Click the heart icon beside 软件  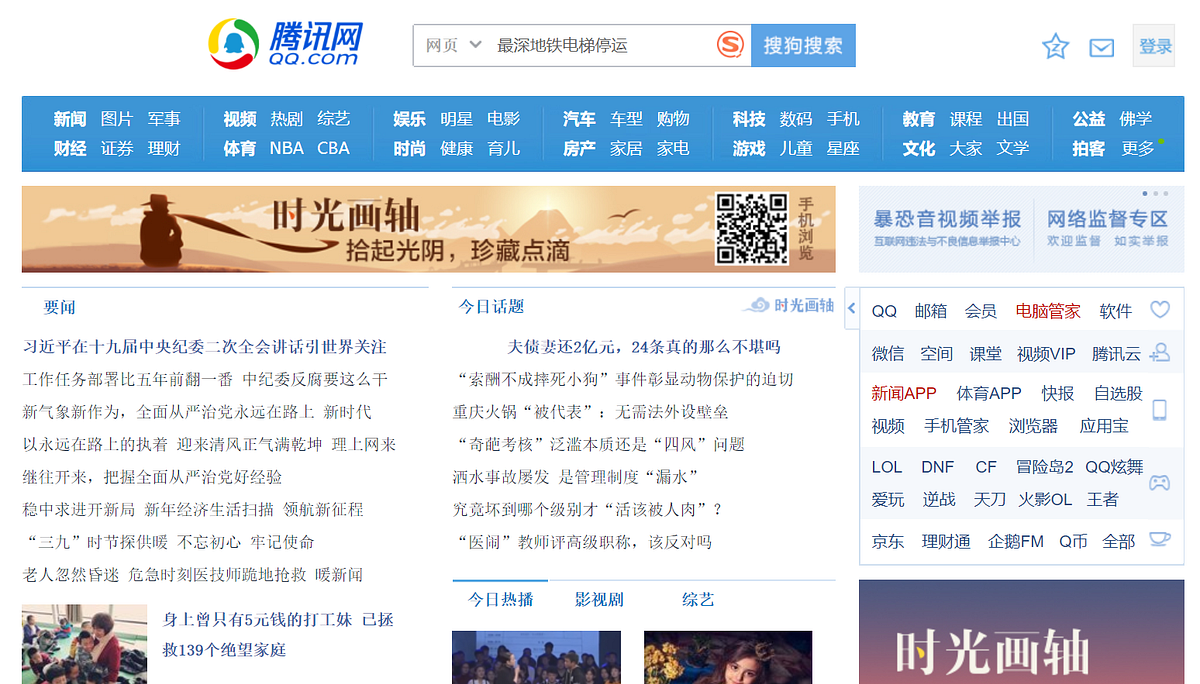tap(1160, 310)
